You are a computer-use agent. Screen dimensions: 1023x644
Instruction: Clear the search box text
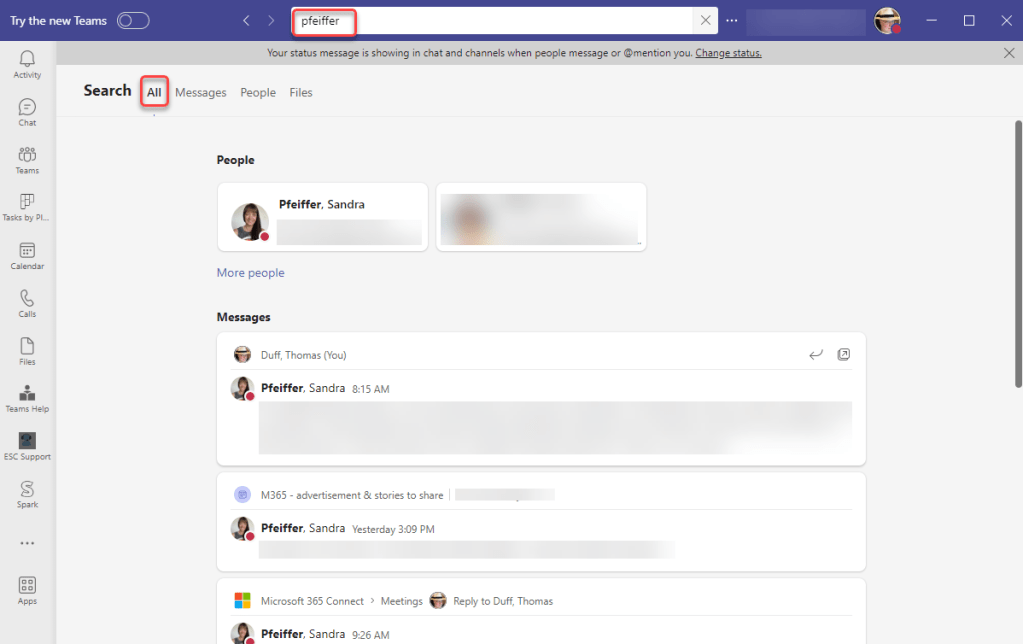(x=705, y=21)
